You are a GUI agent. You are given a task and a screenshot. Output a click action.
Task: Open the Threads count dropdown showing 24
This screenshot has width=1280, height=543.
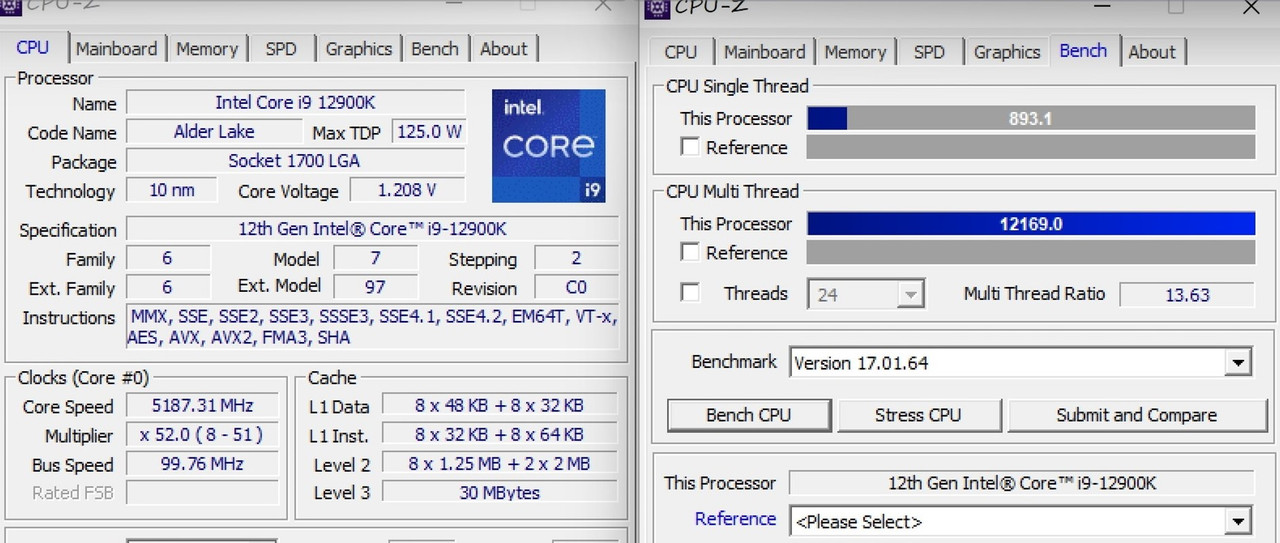click(866, 294)
